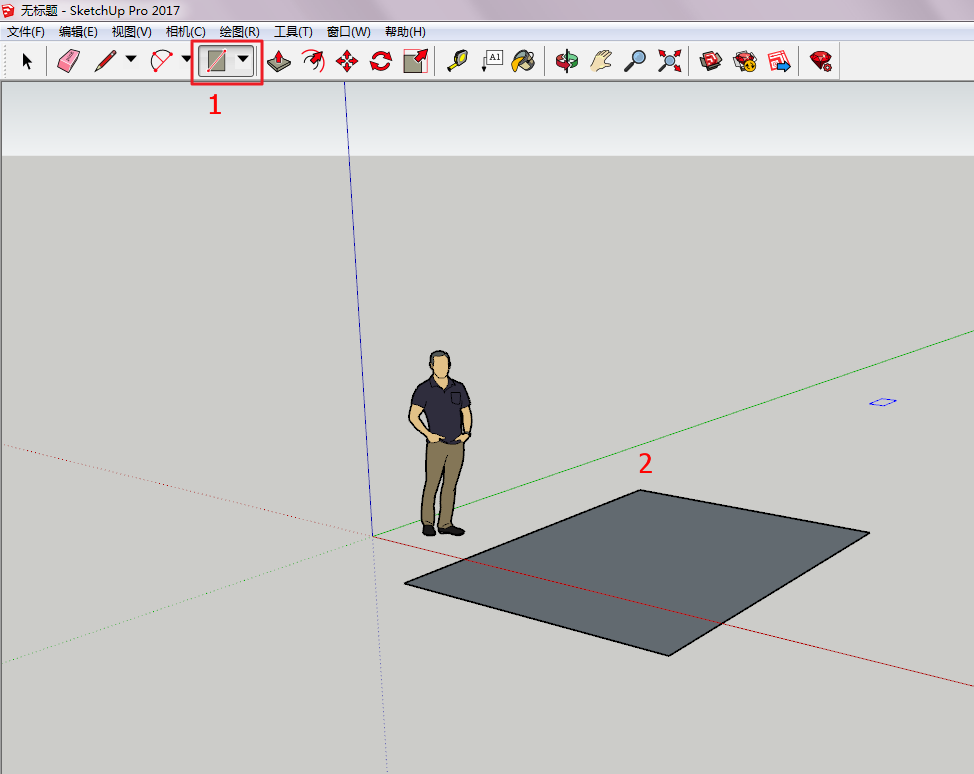Screen dimensions: 974x774
Task: Select the arrow Select tool
Action: pyautogui.click(x=27, y=62)
